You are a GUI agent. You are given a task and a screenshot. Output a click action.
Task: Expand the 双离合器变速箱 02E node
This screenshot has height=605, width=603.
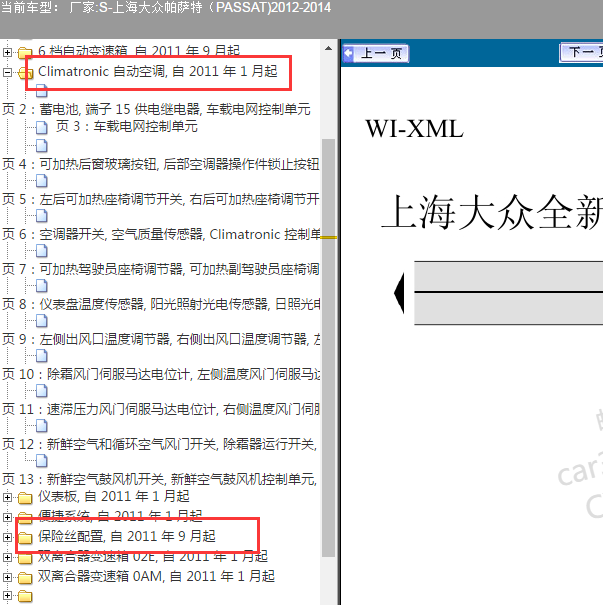[x=7, y=558]
